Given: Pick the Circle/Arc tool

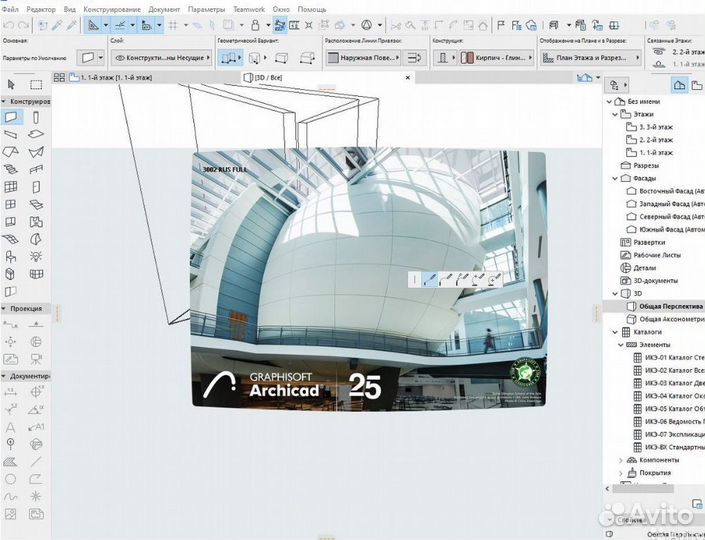Looking at the screenshot, I should (11, 479).
